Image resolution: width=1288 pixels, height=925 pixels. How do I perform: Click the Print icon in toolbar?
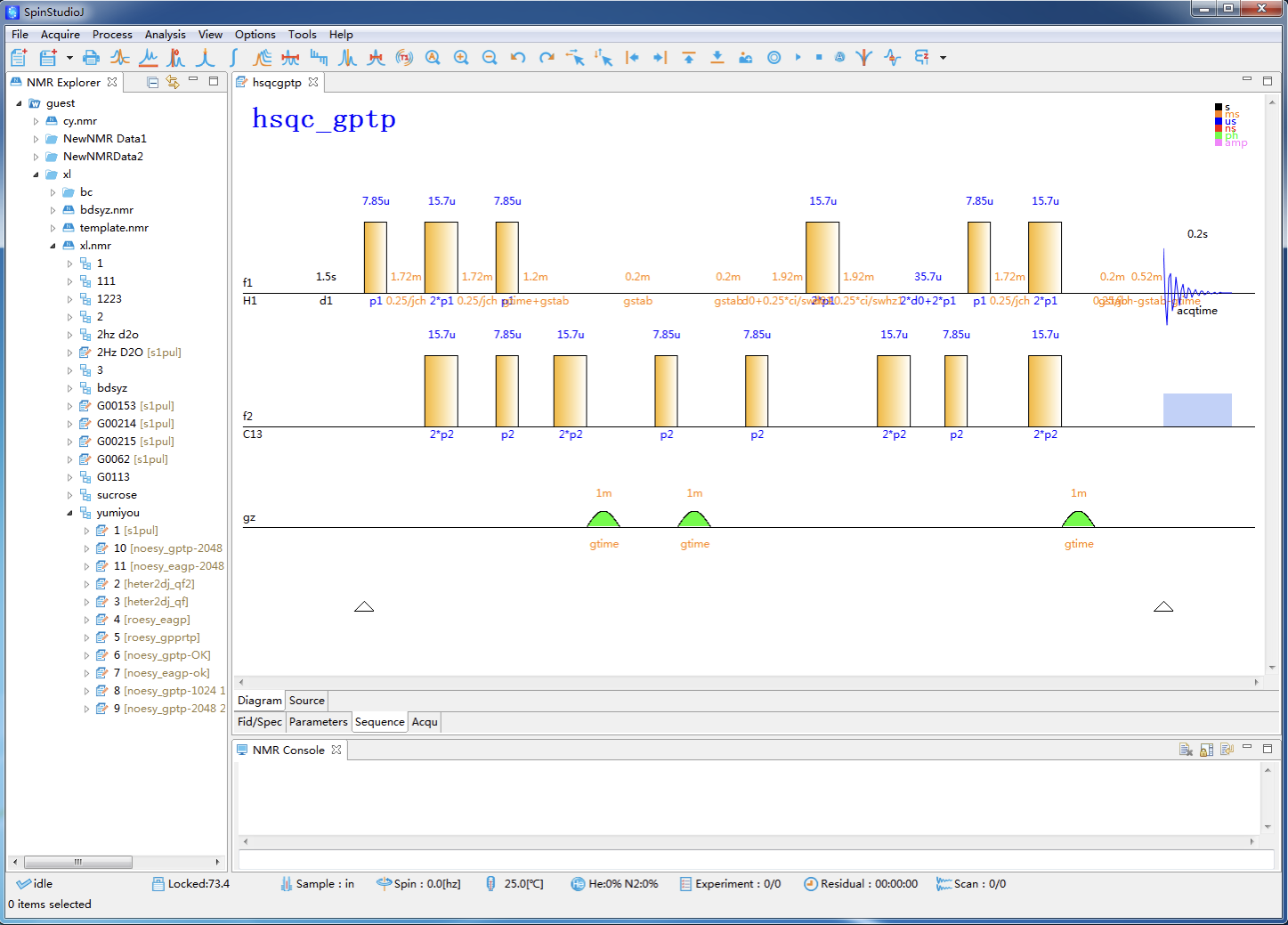point(91,58)
